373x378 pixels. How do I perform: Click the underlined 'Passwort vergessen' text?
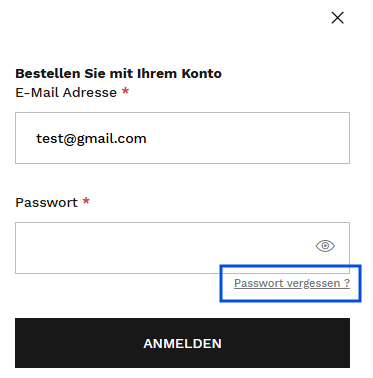287,283
